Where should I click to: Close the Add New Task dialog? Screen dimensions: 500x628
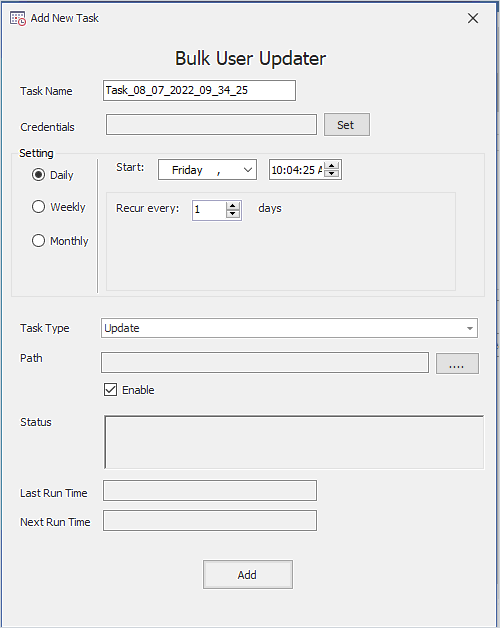point(473,18)
